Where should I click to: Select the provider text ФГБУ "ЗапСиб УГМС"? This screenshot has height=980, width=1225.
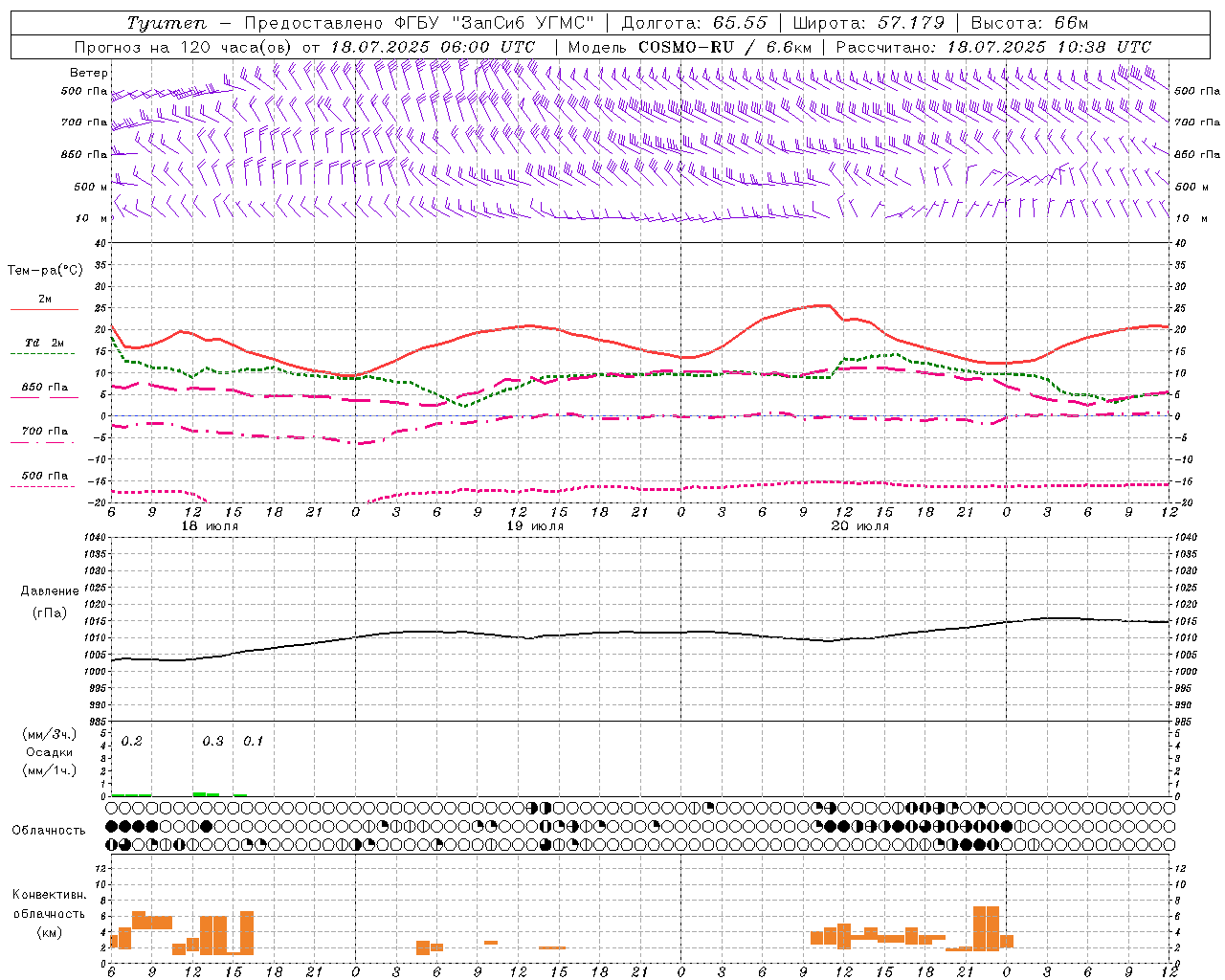coord(495,23)
